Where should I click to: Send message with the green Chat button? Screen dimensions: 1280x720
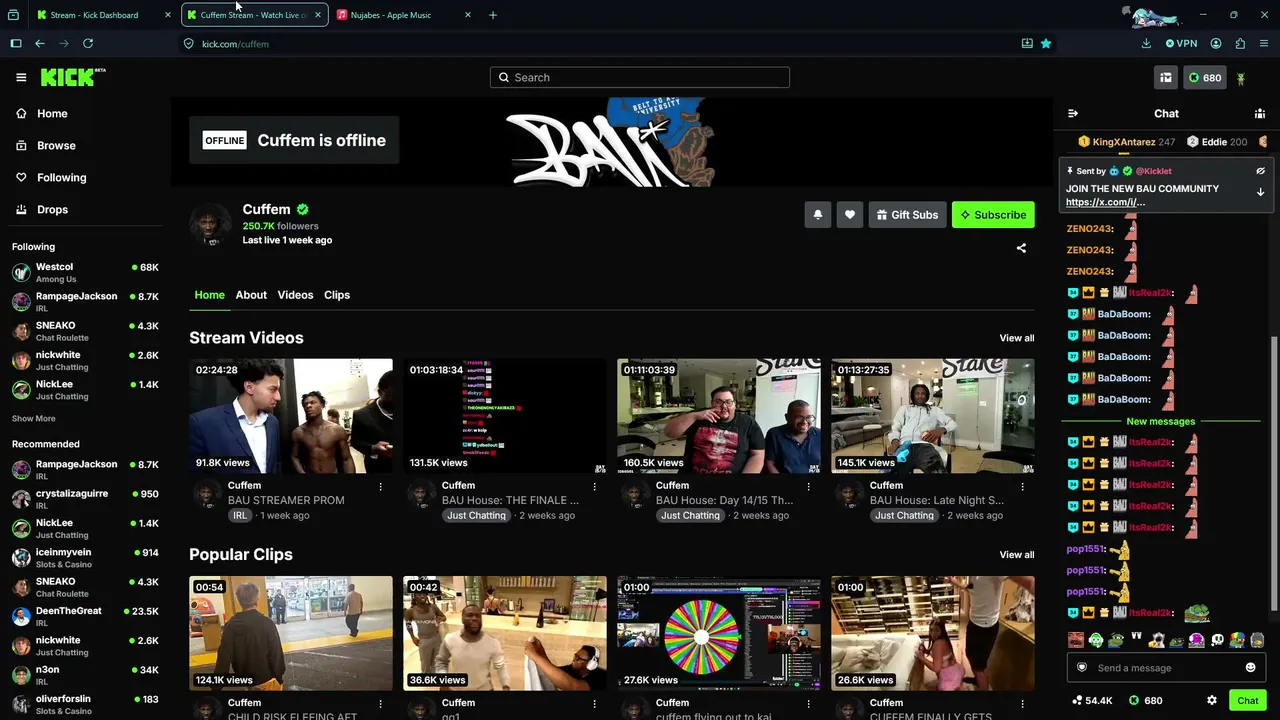coord(1247,700)
